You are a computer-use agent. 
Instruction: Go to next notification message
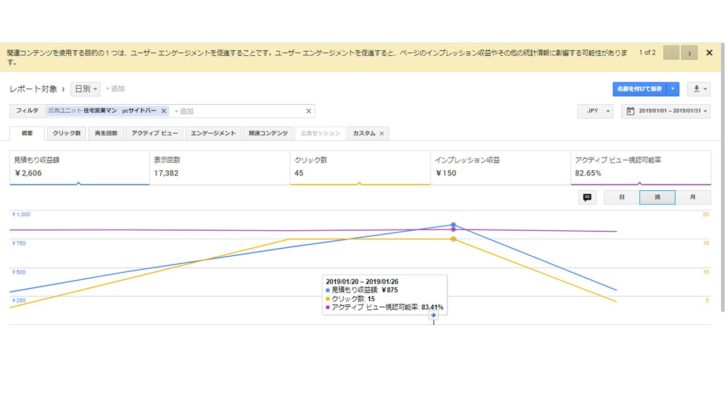[x=689, y=52]
